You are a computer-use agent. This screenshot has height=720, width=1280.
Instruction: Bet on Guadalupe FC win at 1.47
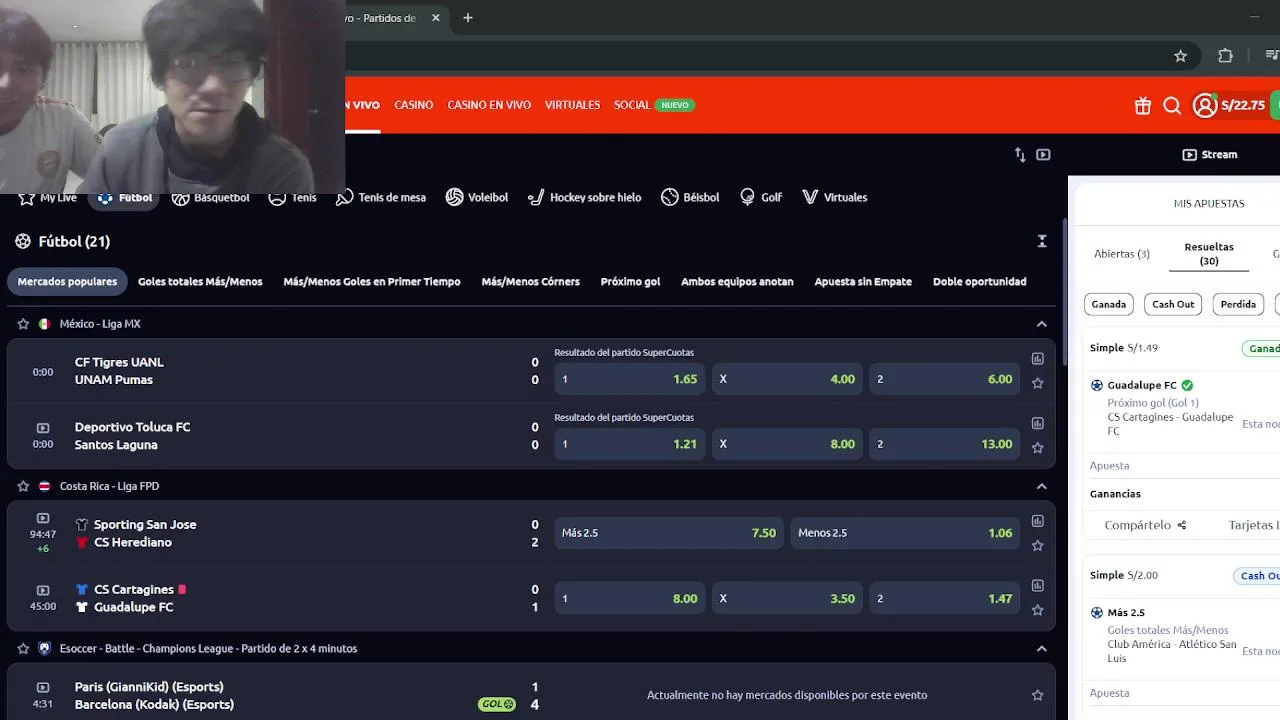click(x=945, y=598)
